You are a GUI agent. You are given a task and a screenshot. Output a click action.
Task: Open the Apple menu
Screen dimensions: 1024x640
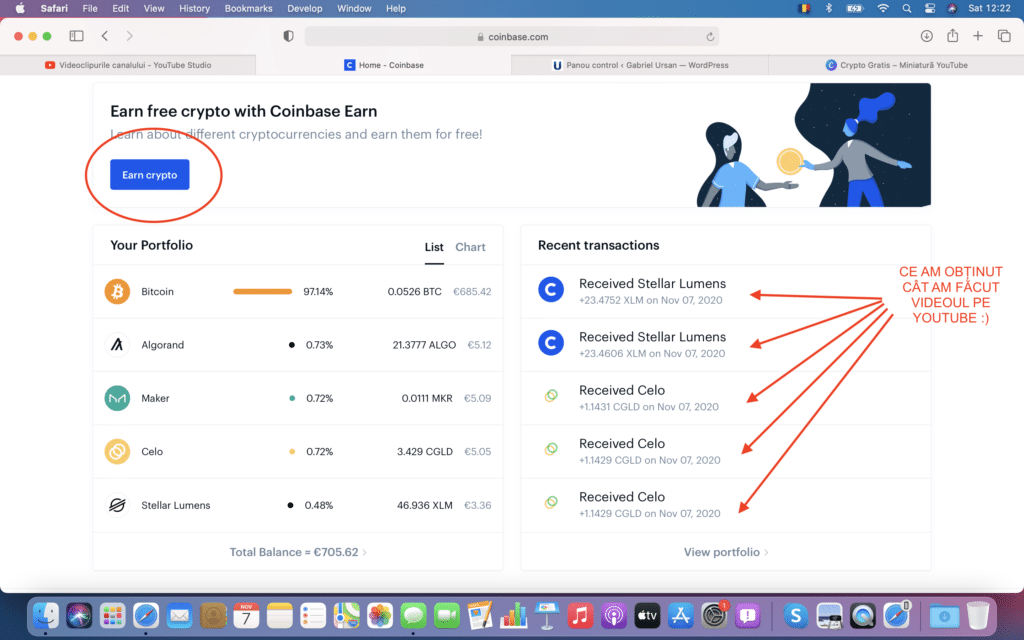tap(20, 8)
